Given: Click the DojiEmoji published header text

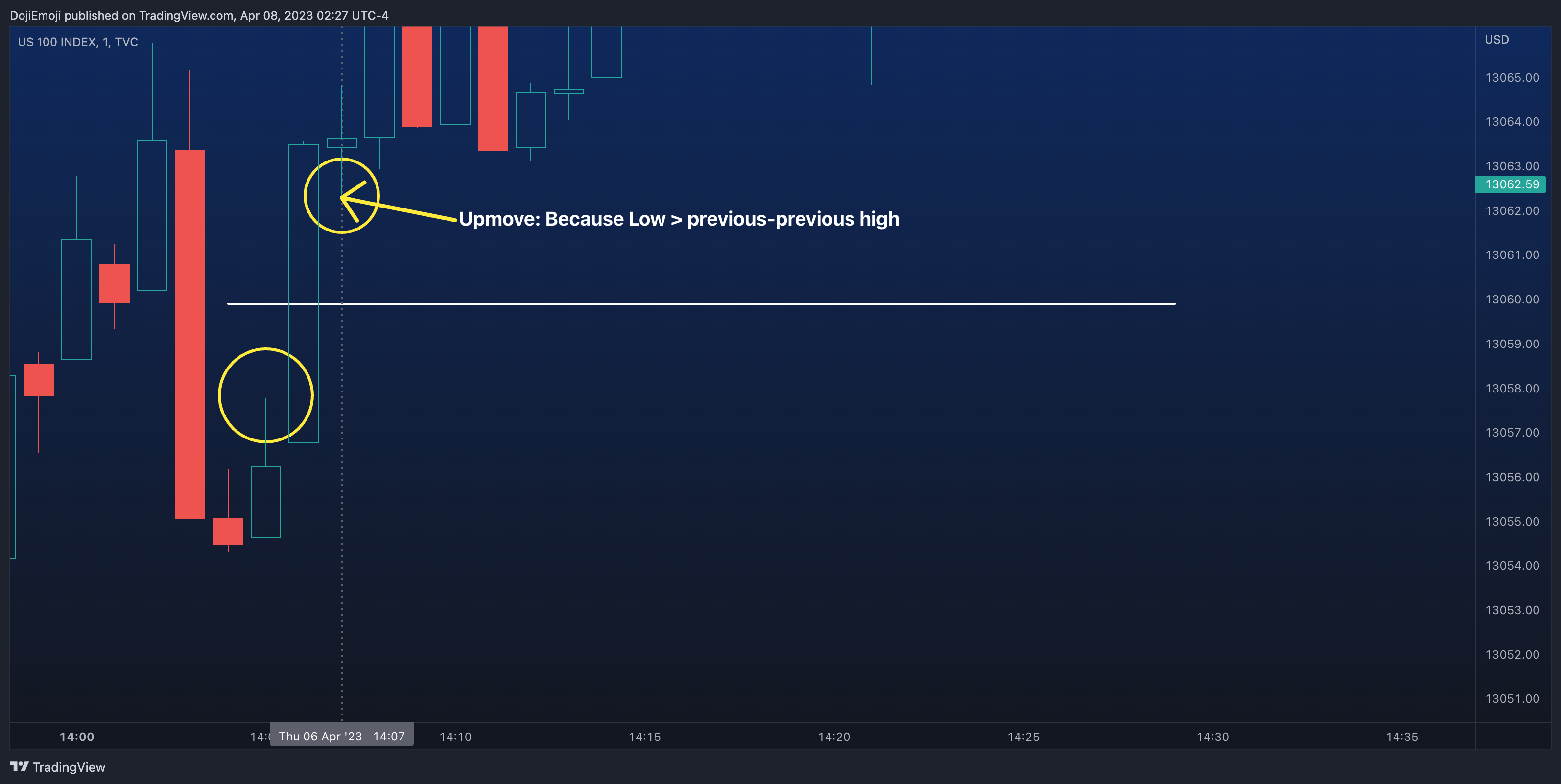Looking at the screenshot, I should click(199, 15).
